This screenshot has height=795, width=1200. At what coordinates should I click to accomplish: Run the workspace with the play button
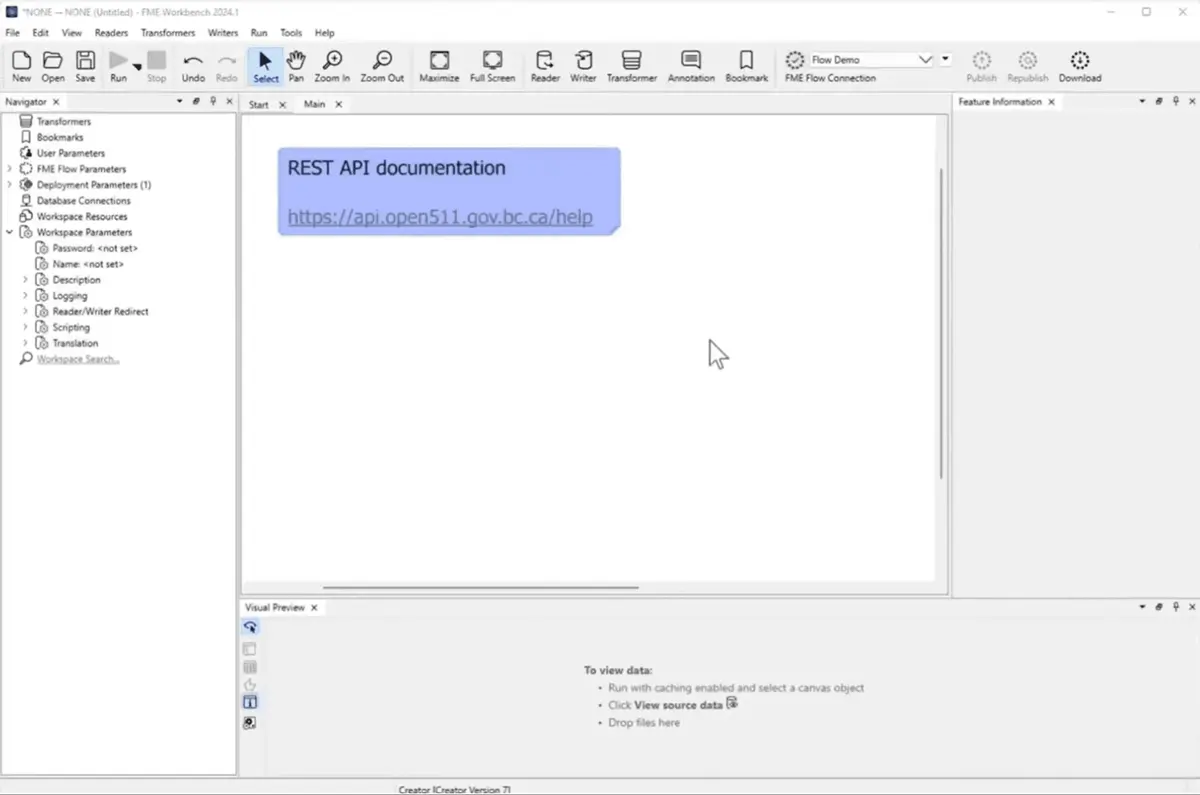click(118, 66)
